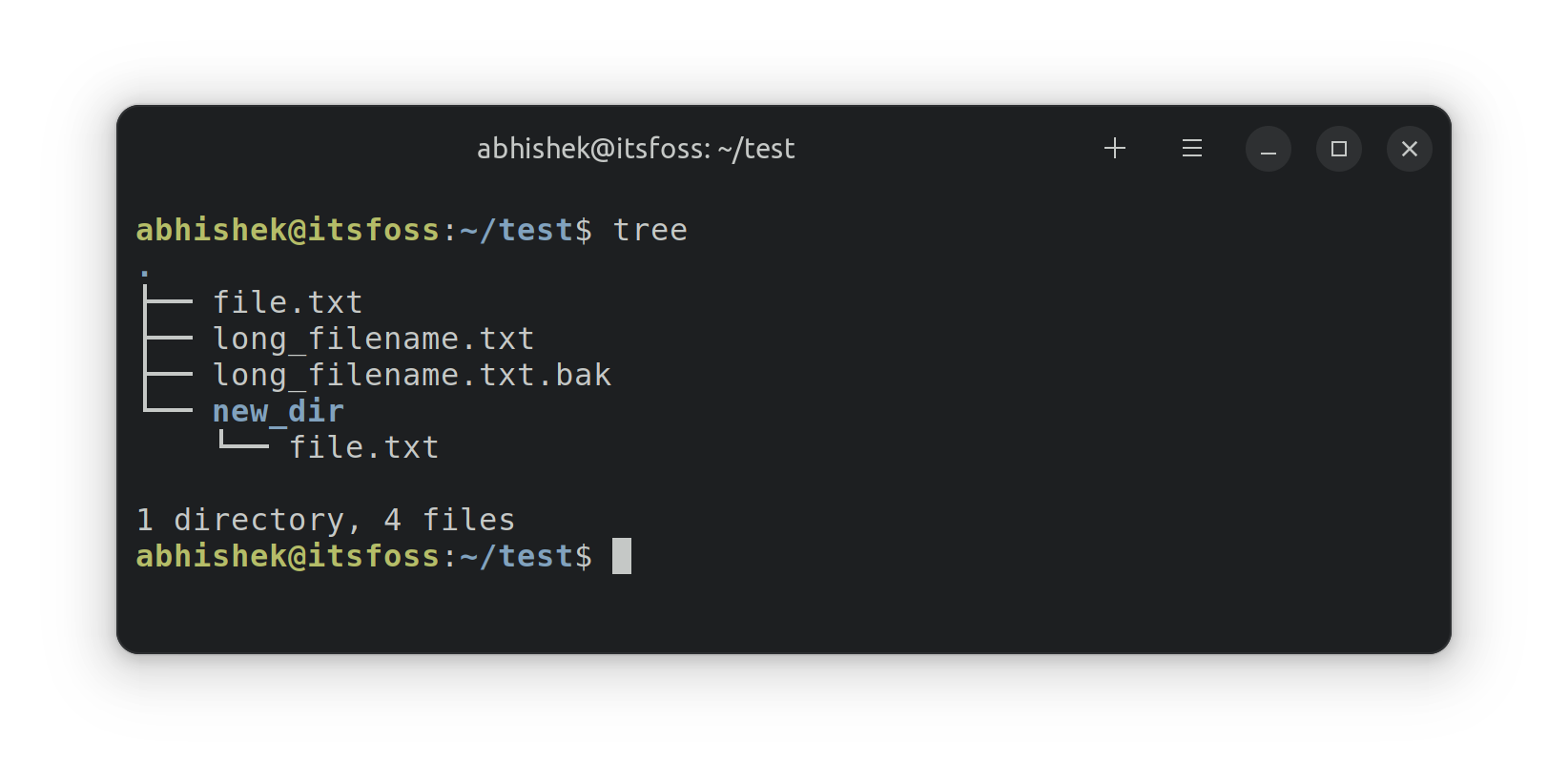Select the summary line '1 directory, 4 files'
Screen dimensions: 1568x782
[x=325, y=519]
